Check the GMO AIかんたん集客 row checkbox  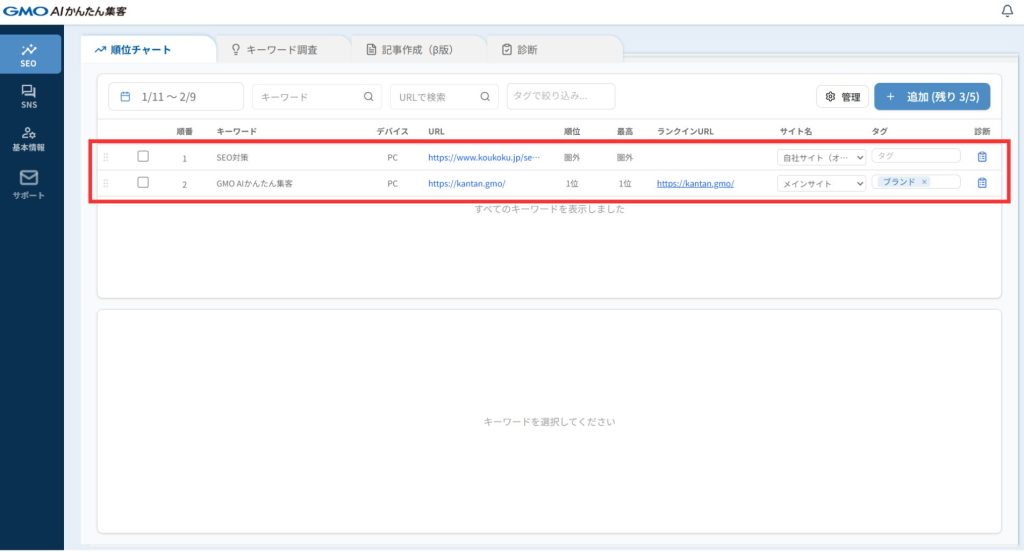143,182
